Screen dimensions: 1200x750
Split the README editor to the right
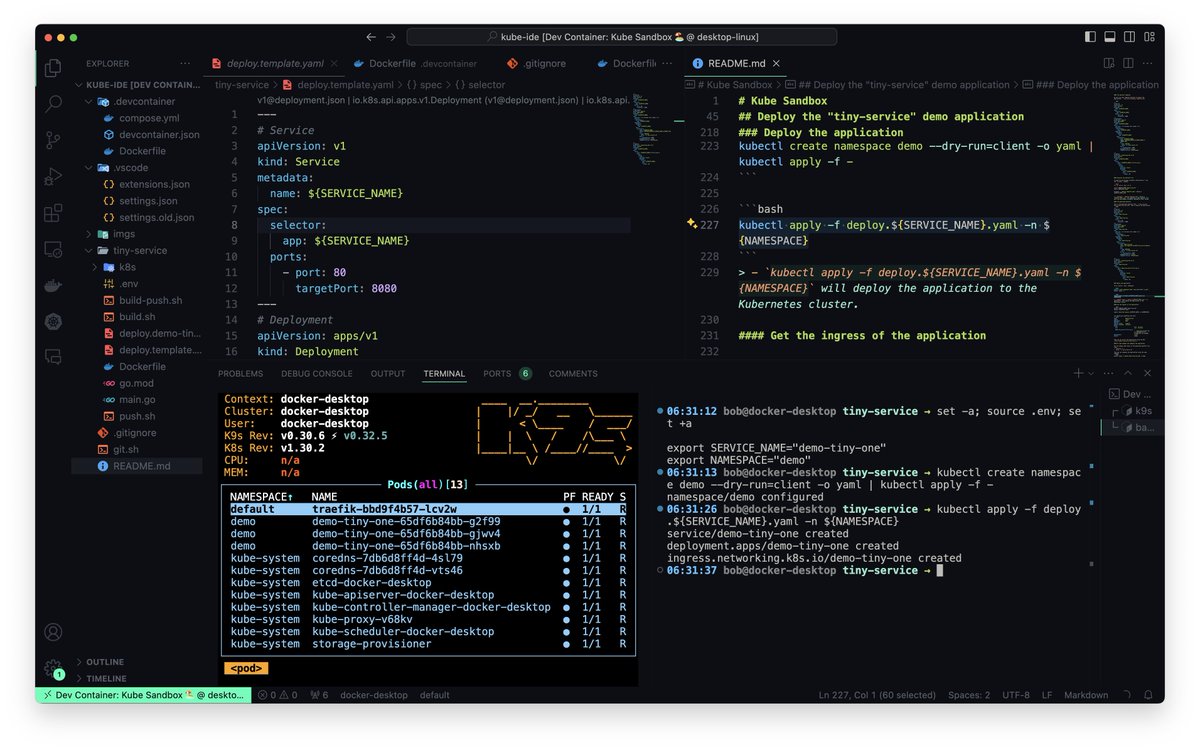coord(1128,63)
